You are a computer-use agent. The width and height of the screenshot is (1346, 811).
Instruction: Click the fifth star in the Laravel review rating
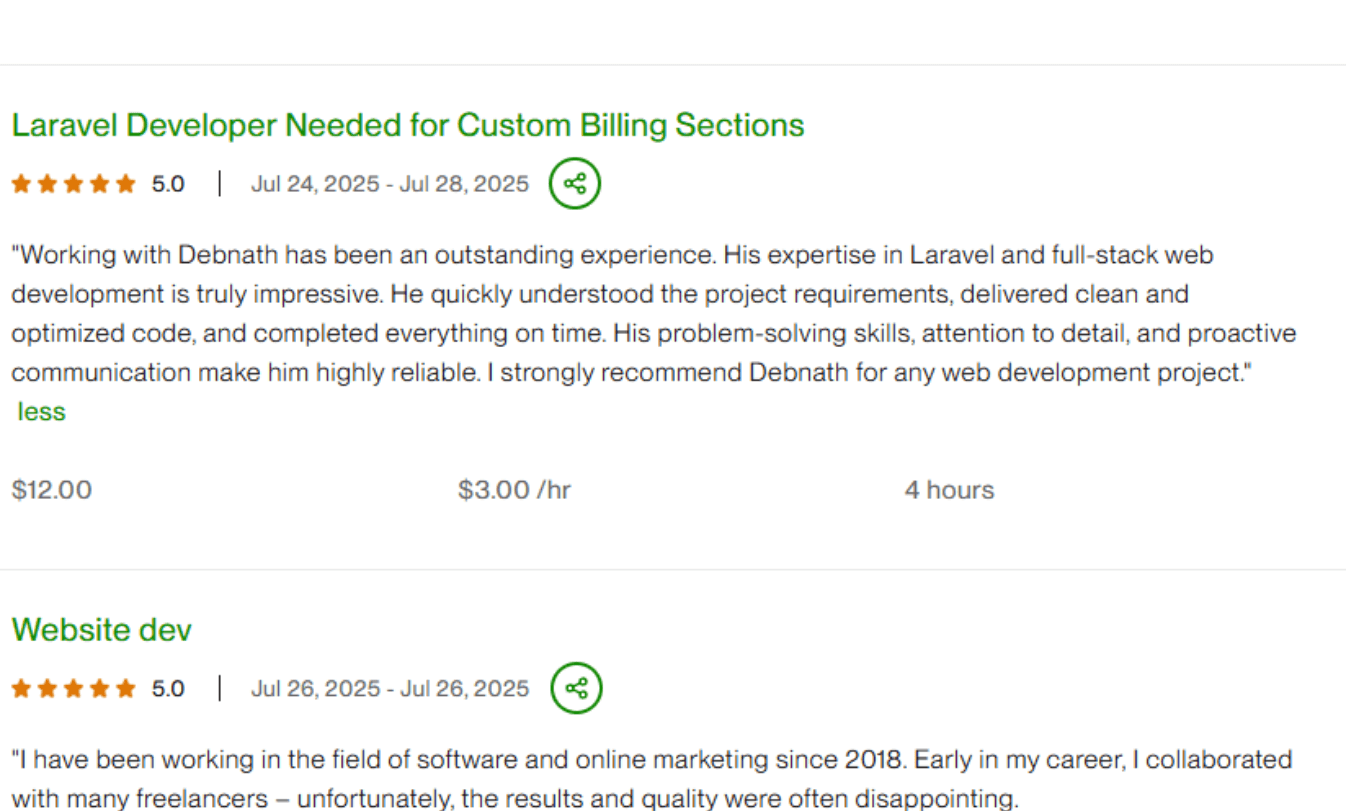124,183
